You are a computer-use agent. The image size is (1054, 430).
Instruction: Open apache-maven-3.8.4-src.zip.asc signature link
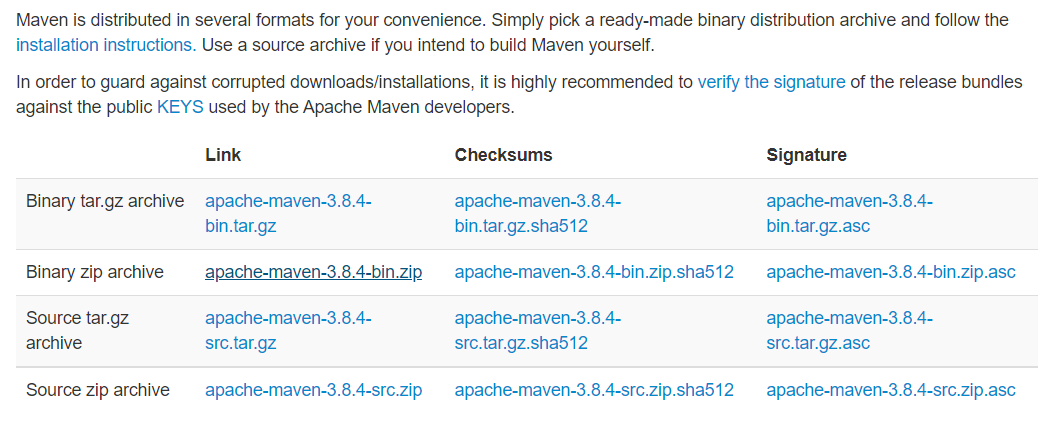[x=891, y=390]
